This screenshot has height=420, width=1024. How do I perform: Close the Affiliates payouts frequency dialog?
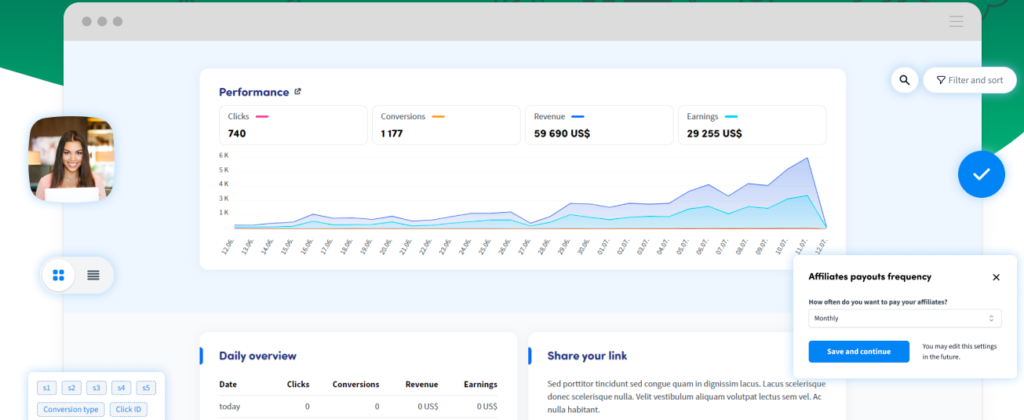click(996, 277)
